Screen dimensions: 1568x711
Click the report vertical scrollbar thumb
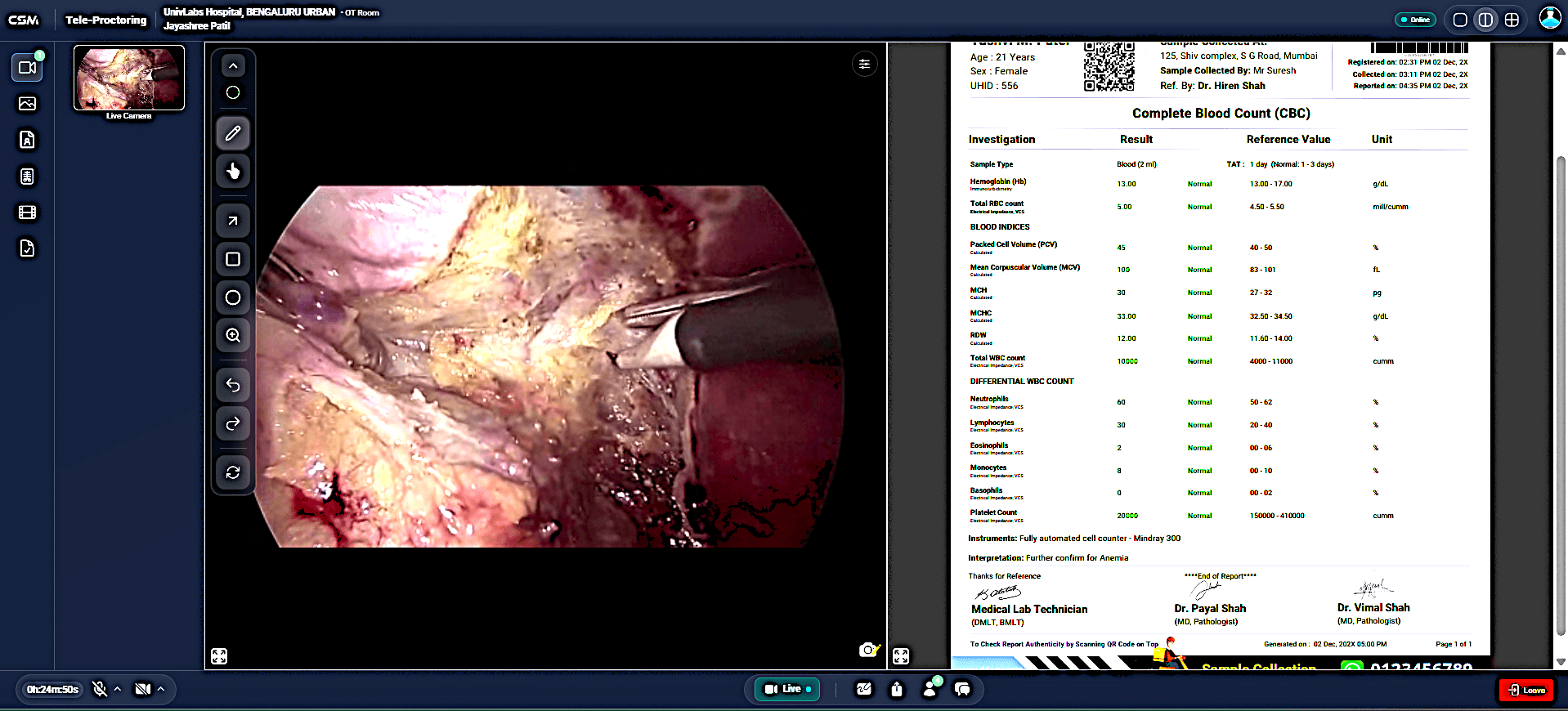(1560, 394)
